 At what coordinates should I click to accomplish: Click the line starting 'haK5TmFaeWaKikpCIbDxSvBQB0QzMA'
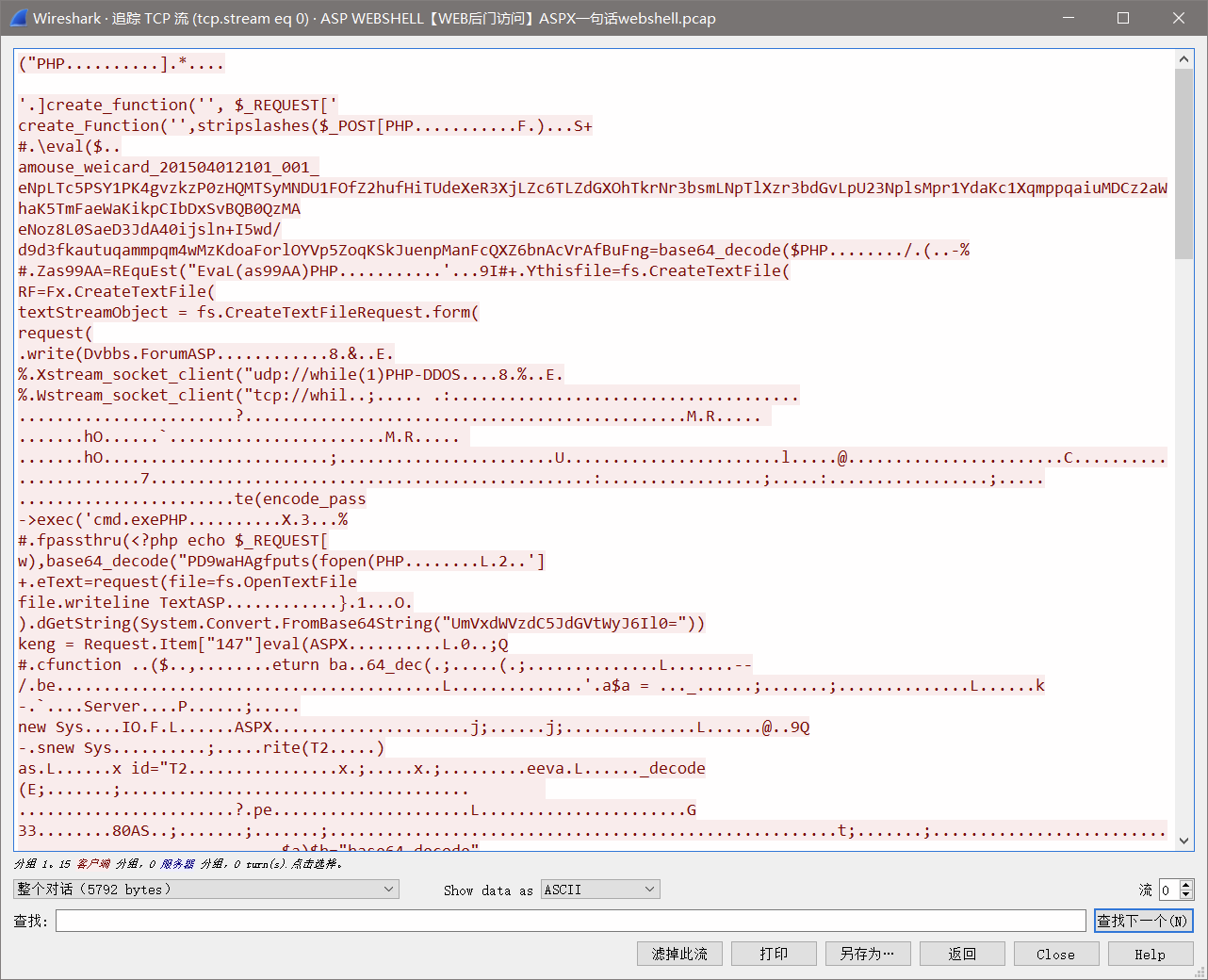click(x=159, y=208)
